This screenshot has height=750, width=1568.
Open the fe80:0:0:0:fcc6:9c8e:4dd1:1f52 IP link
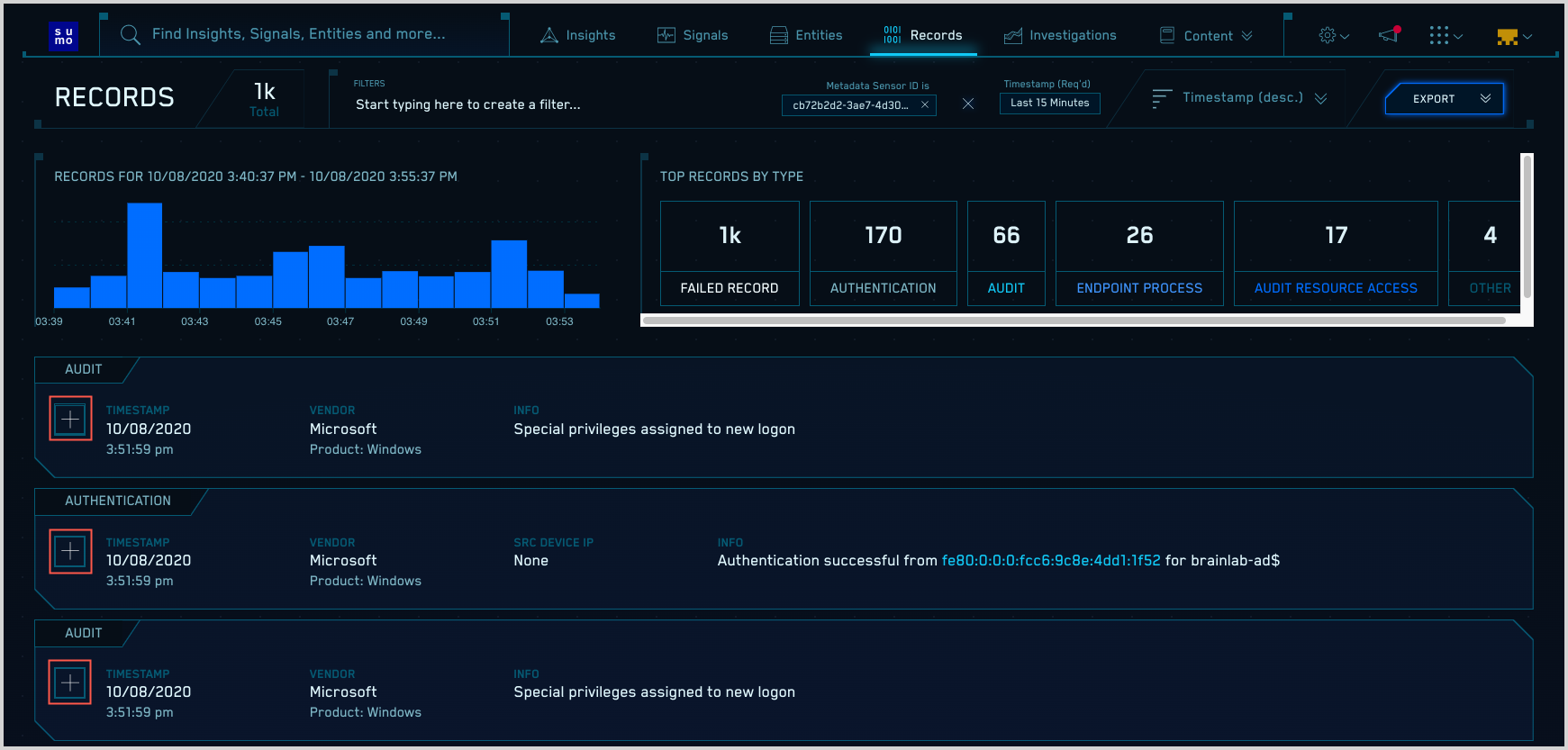click(x=1051, y=560)
